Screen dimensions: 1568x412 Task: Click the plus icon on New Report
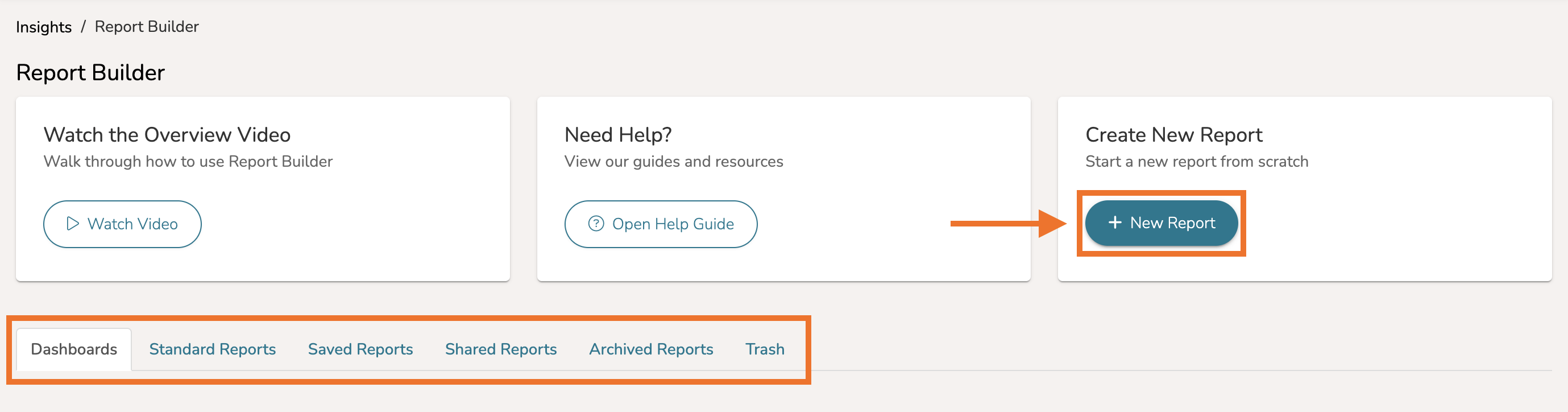(x=1114, y=223)
